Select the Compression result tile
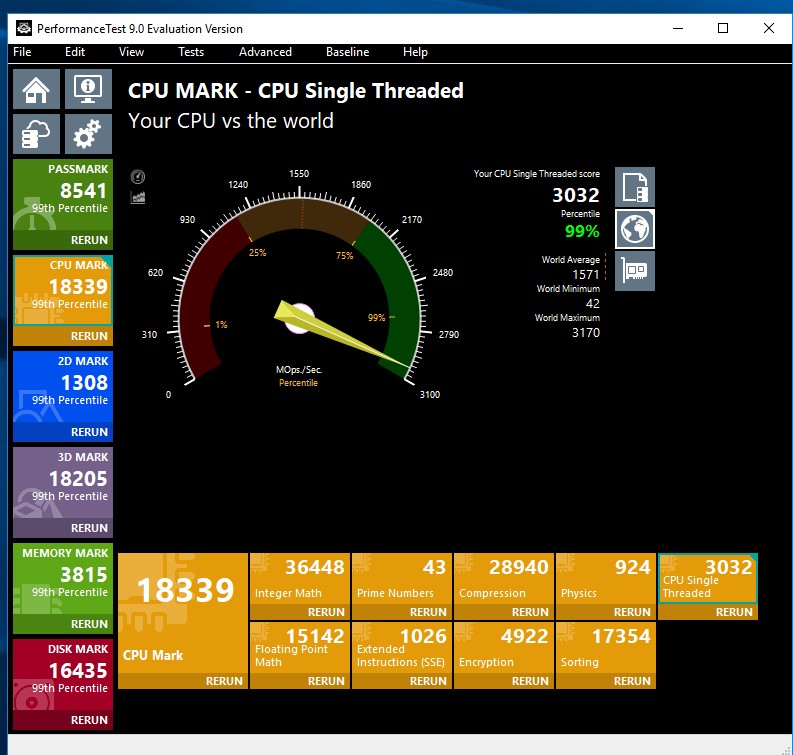Screen dimensions: 793x755 504,579
